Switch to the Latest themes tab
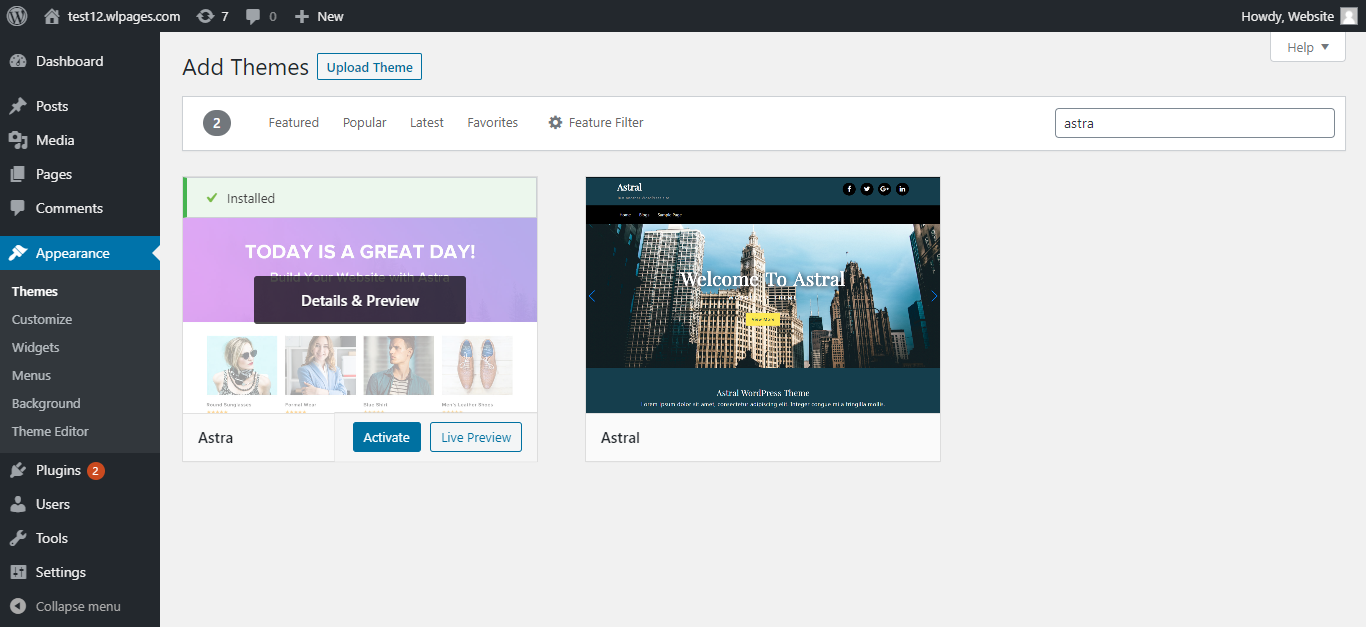This screenshot has width=1366, height=627. (427, 123)
